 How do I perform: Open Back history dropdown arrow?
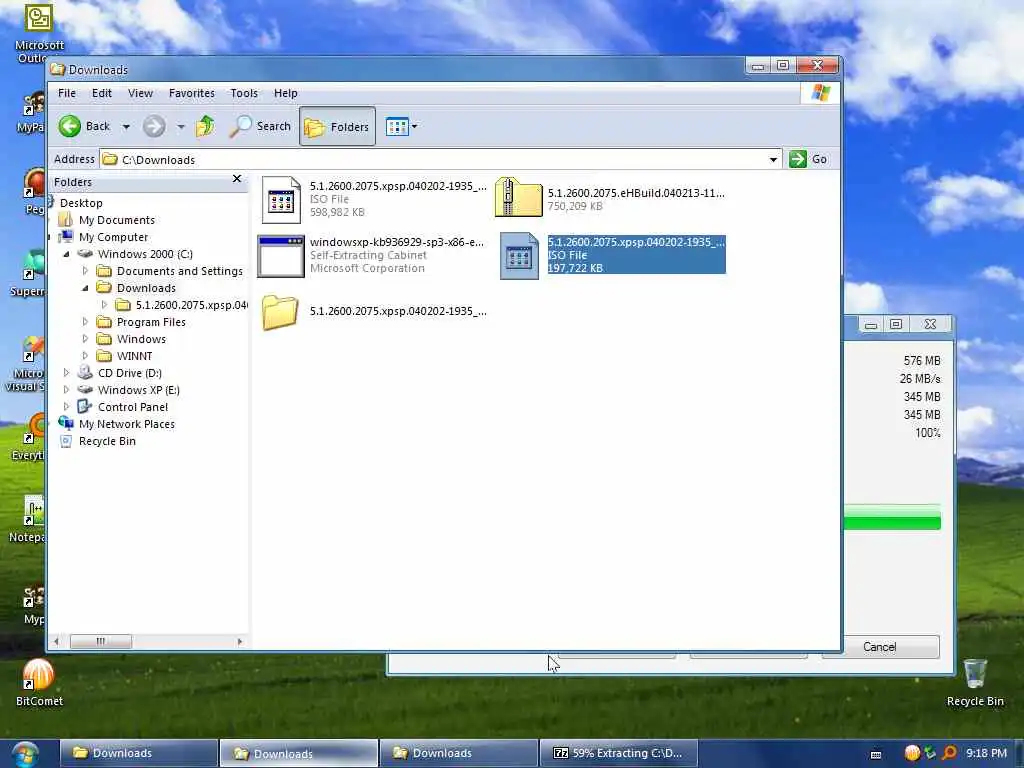point(126,127)
